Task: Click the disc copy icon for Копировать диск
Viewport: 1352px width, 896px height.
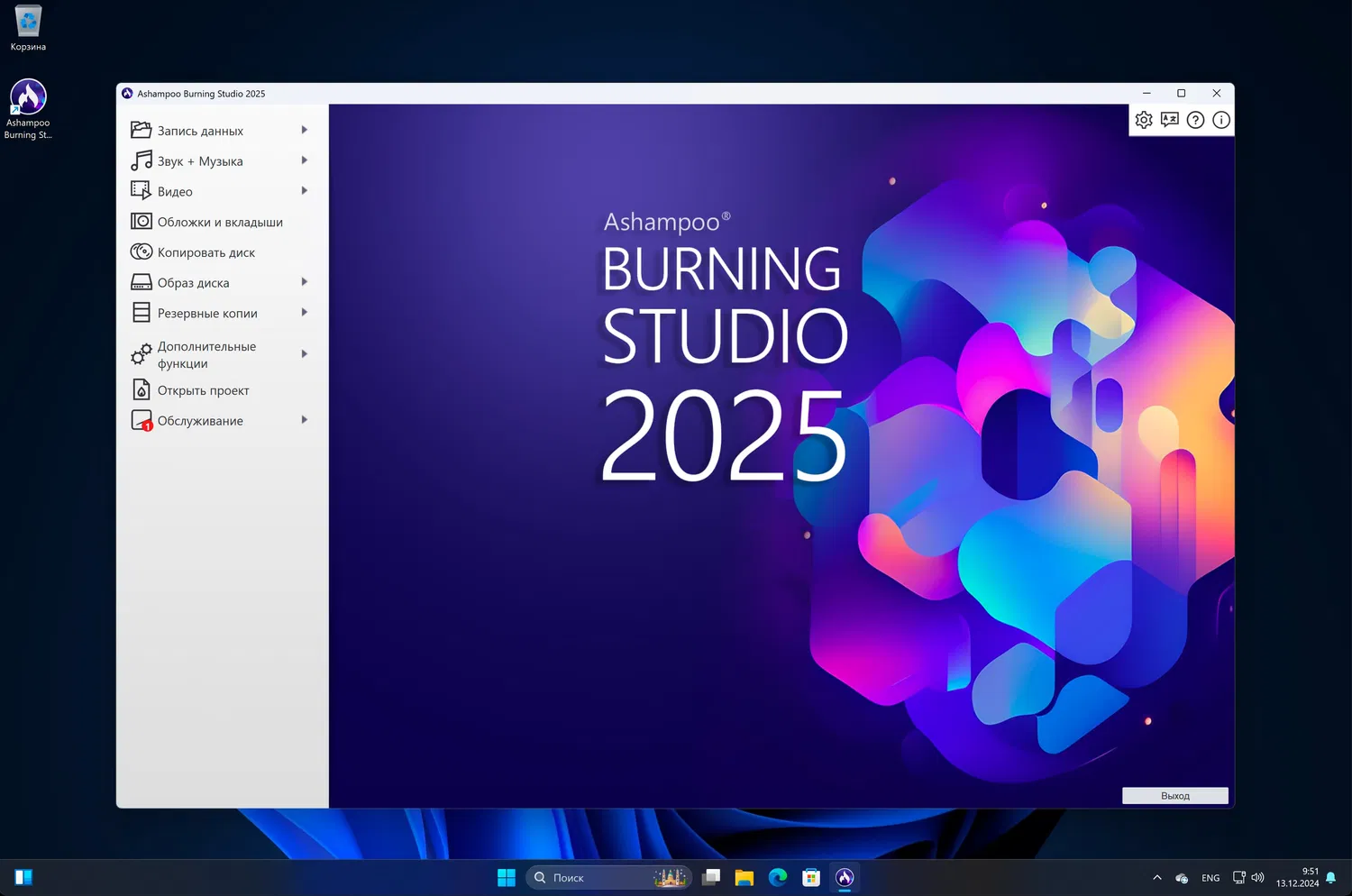Action: coord(142,251)
